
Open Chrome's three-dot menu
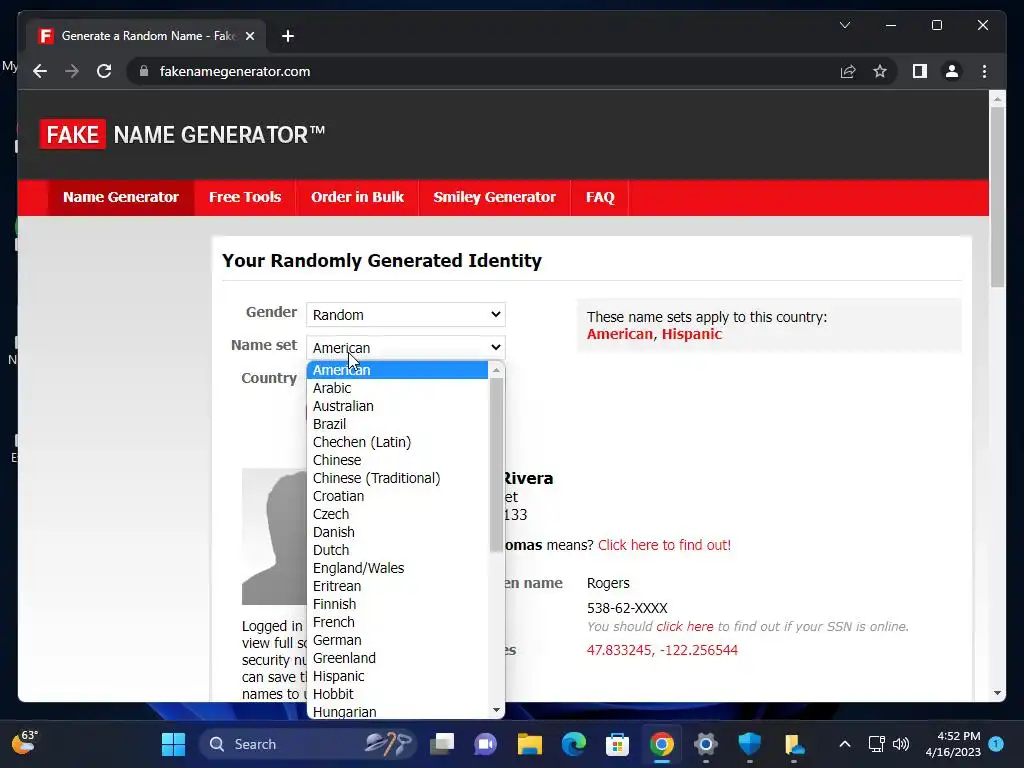coord(984,71)
